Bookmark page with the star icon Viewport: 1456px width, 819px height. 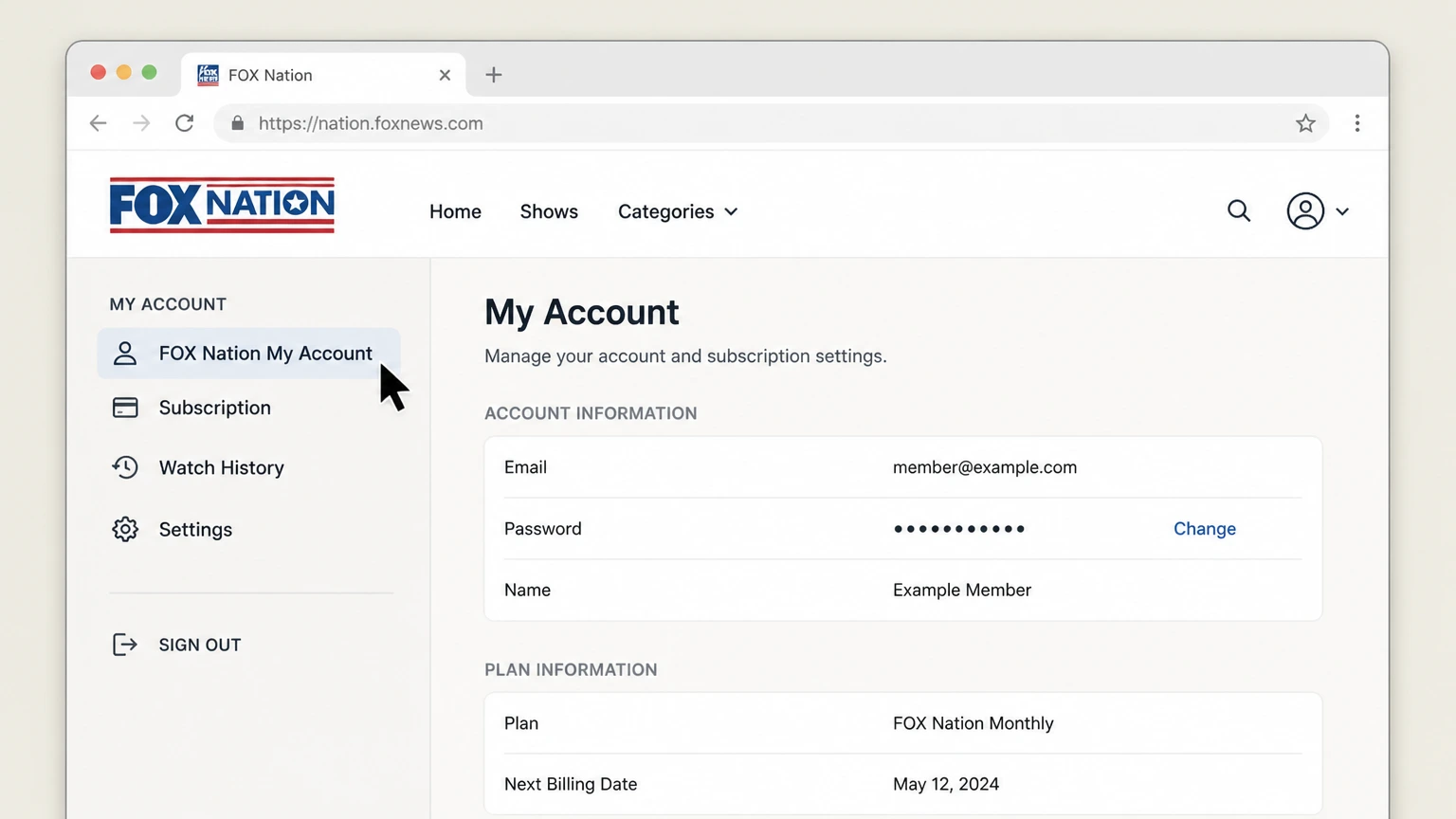1305,123
